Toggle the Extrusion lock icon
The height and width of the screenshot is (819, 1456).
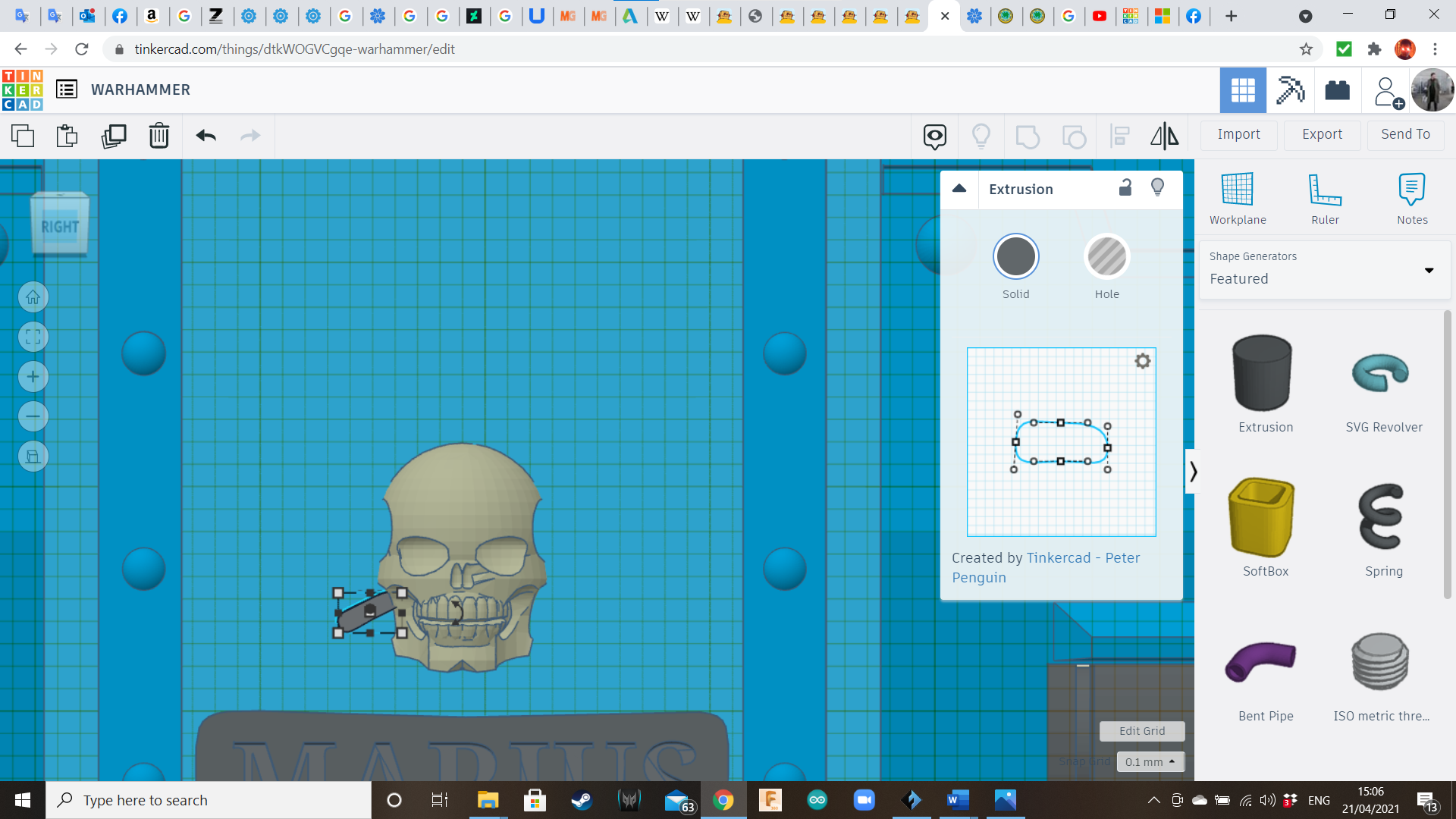point(1125,187)
